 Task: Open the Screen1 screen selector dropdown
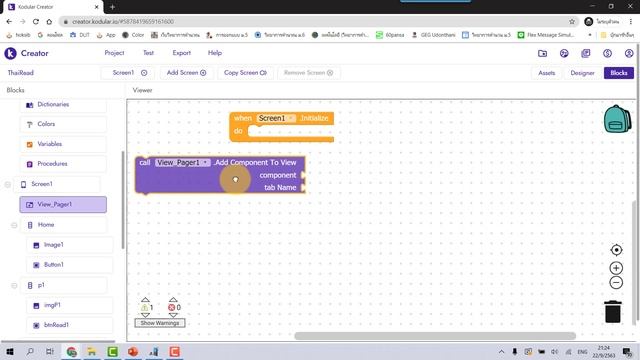click(129, 73)
